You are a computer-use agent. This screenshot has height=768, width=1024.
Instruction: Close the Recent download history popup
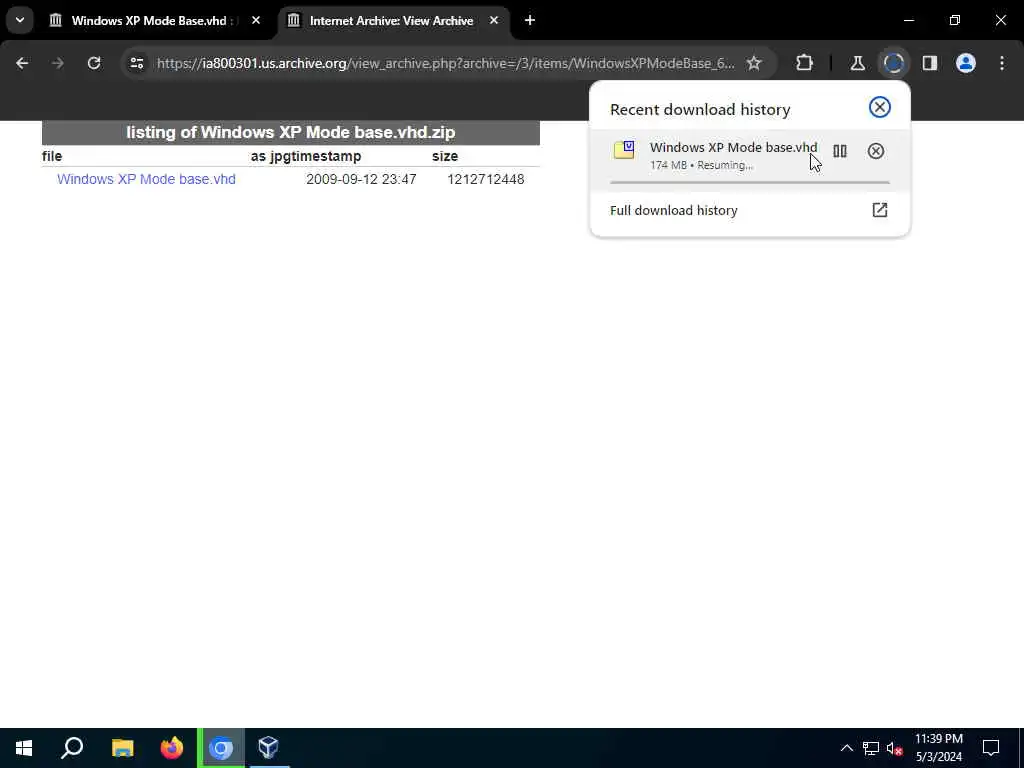coord(880,107)
